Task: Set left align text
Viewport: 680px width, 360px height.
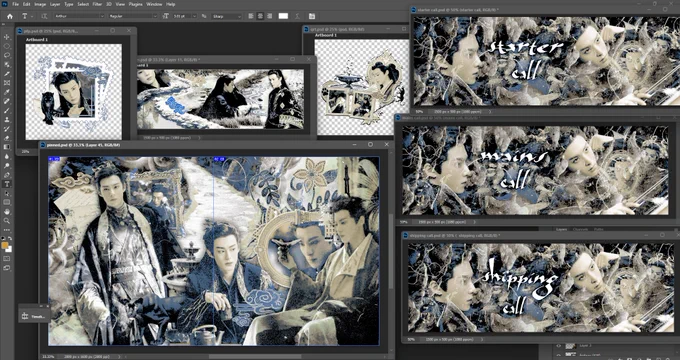Action: (x=251, y=16)
